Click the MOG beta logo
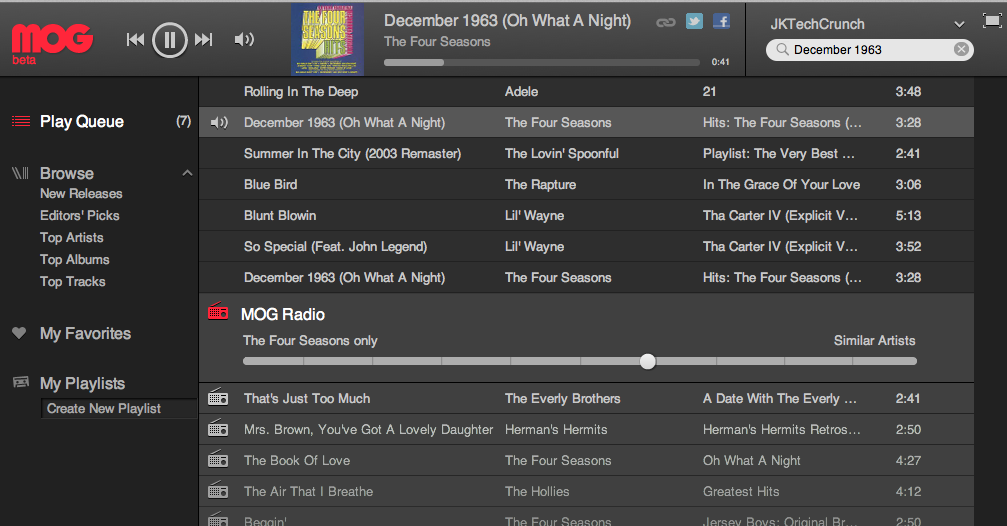Image resolution: width=1007 pixels, height=526 pixels. click(x=52, y=44)
